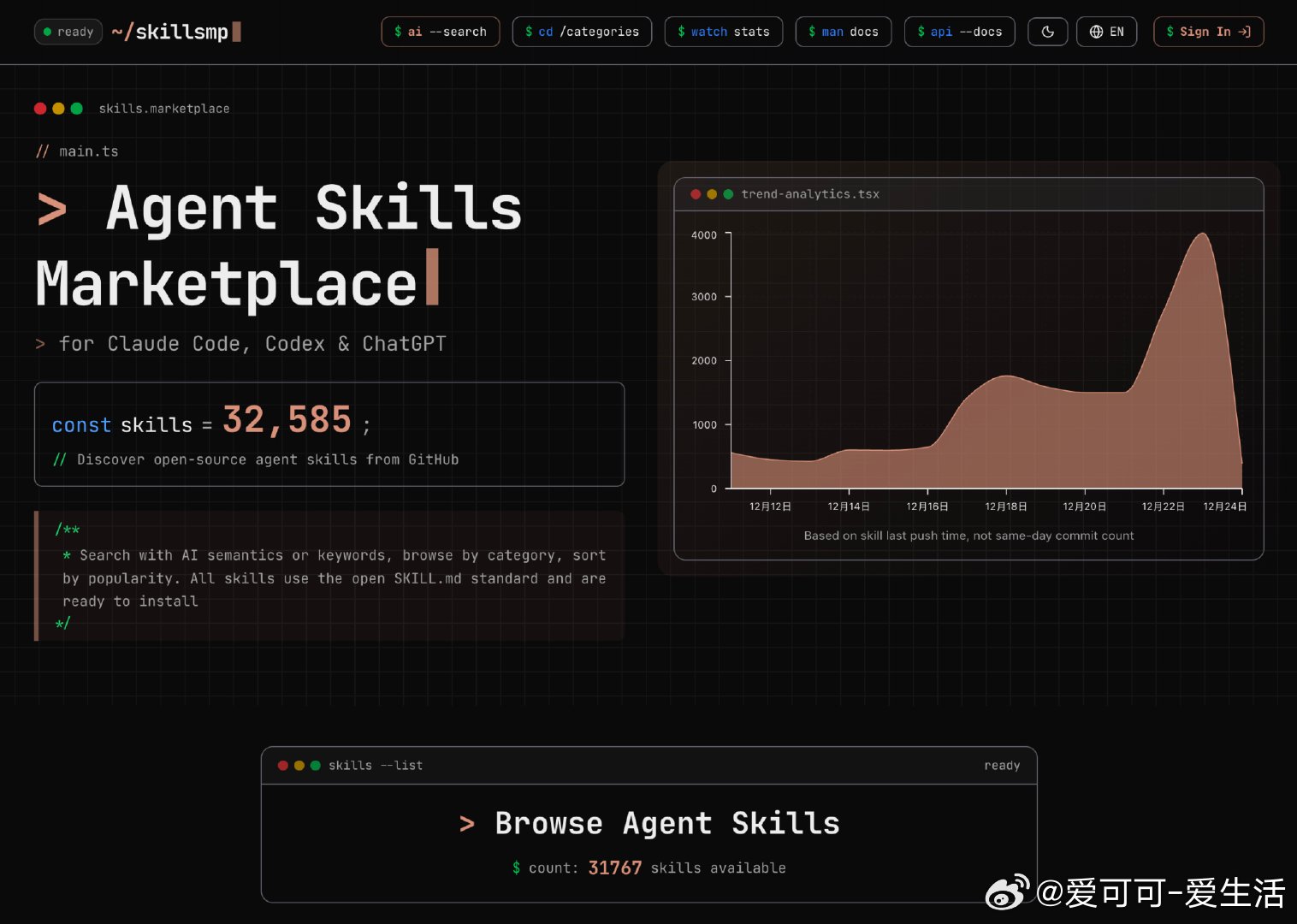The height and width of the screenshot is (924, 1297).
Task: Click the 'for Claude Code, Codex & ChatGPT' subtitle
Action: point(252,344)
